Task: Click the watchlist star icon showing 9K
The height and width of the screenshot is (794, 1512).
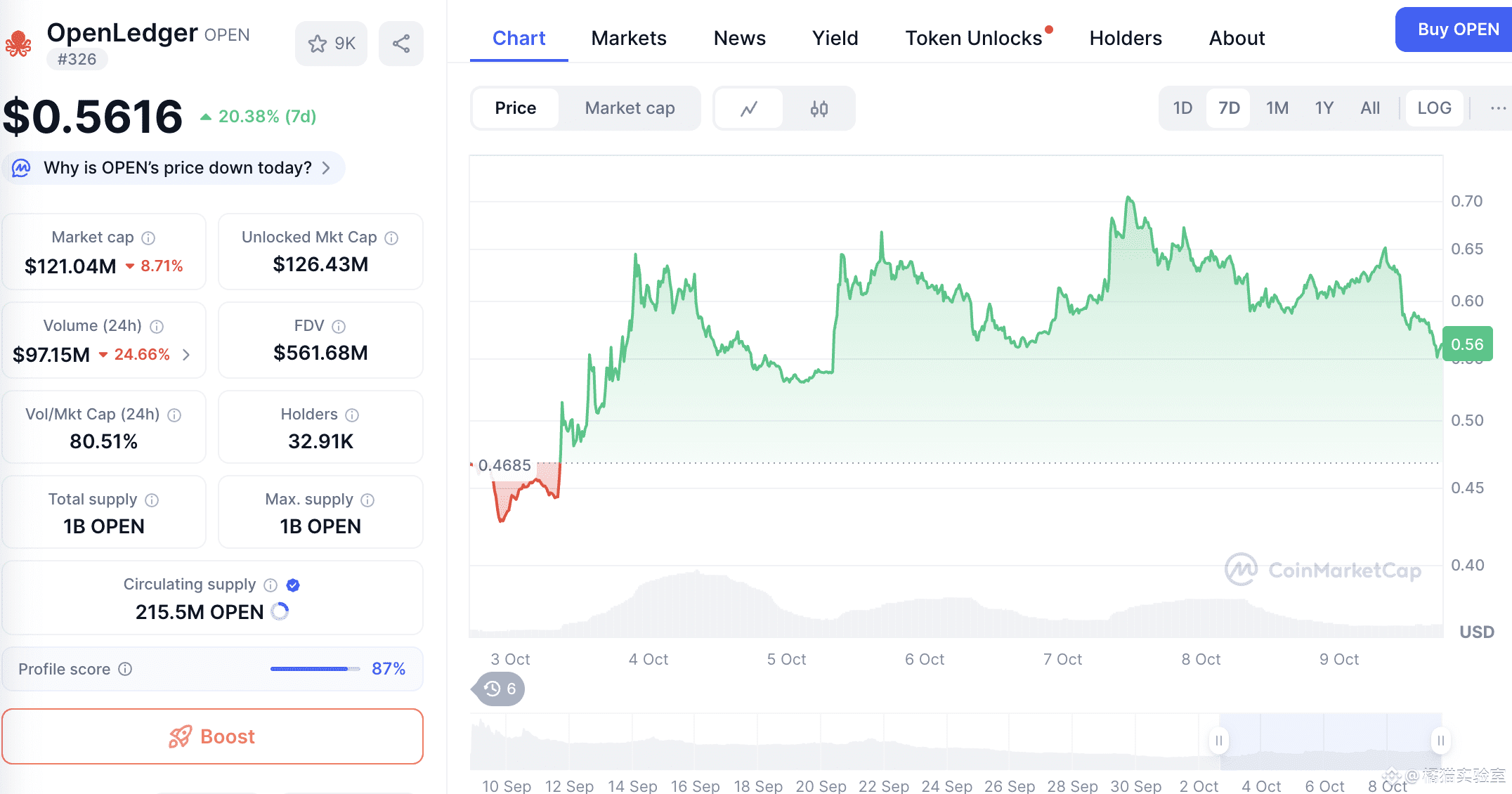Action: [331, 44]
